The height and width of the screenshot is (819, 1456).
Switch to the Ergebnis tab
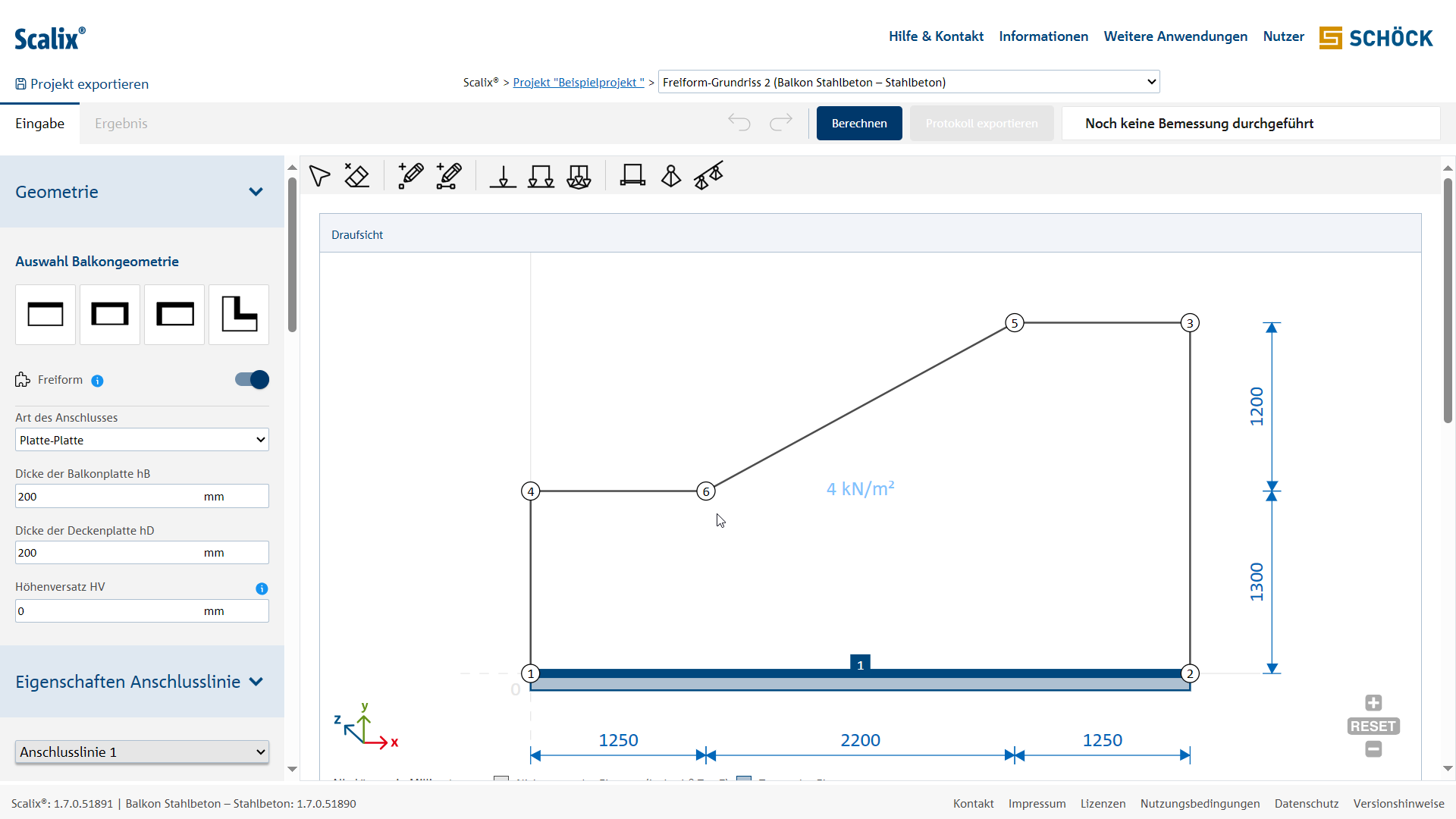(x=121, y=124)
